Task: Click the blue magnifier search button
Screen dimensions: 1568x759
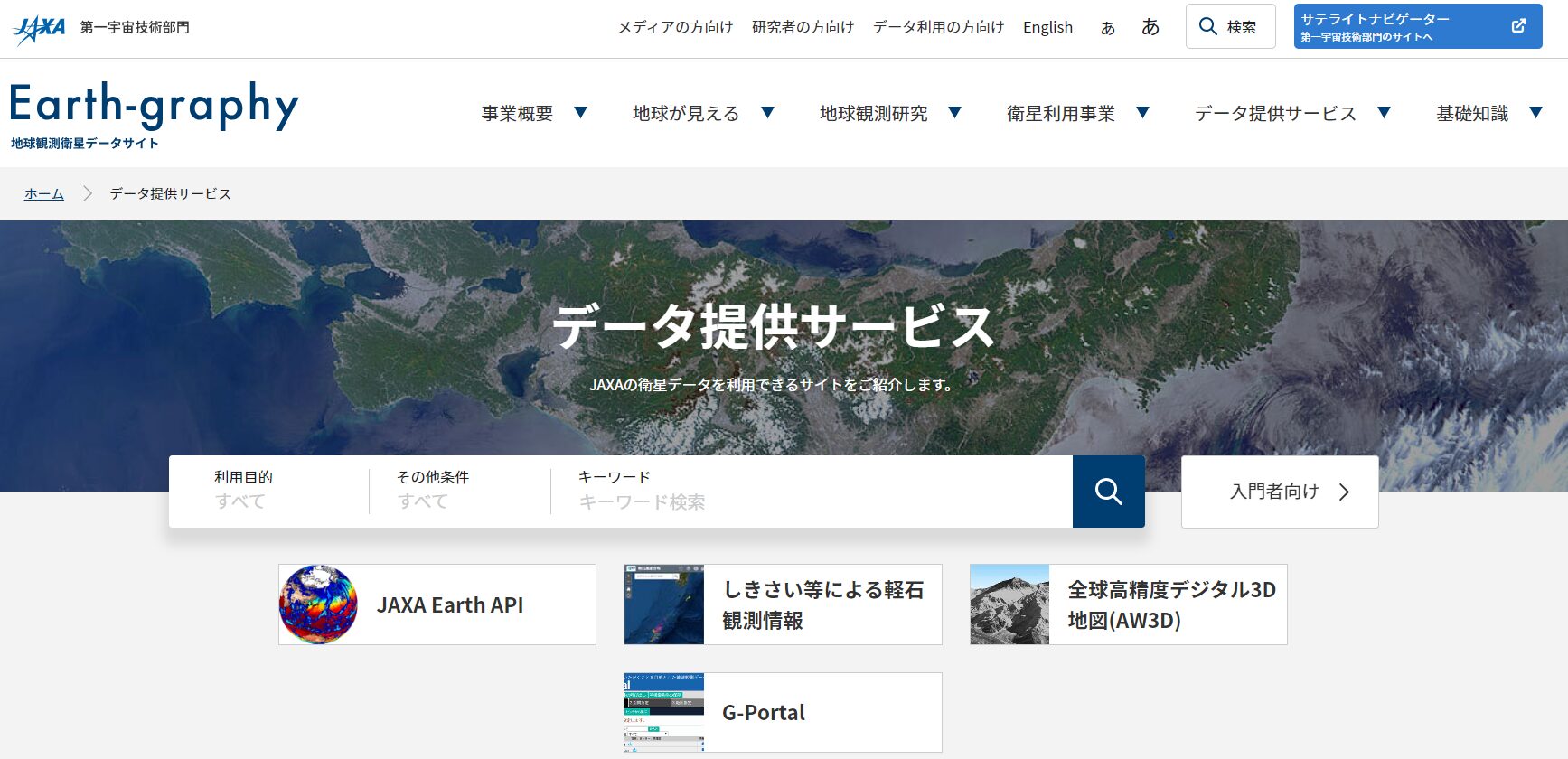Action: [1108, 492]
